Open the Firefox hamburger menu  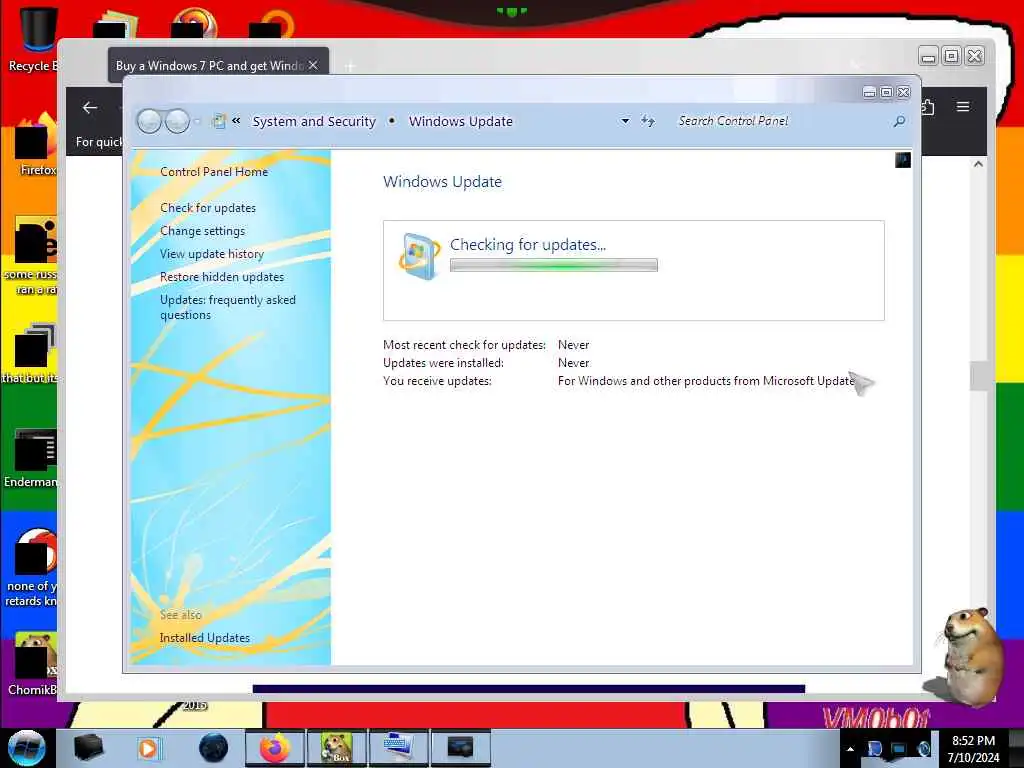[x=963, y=106]
